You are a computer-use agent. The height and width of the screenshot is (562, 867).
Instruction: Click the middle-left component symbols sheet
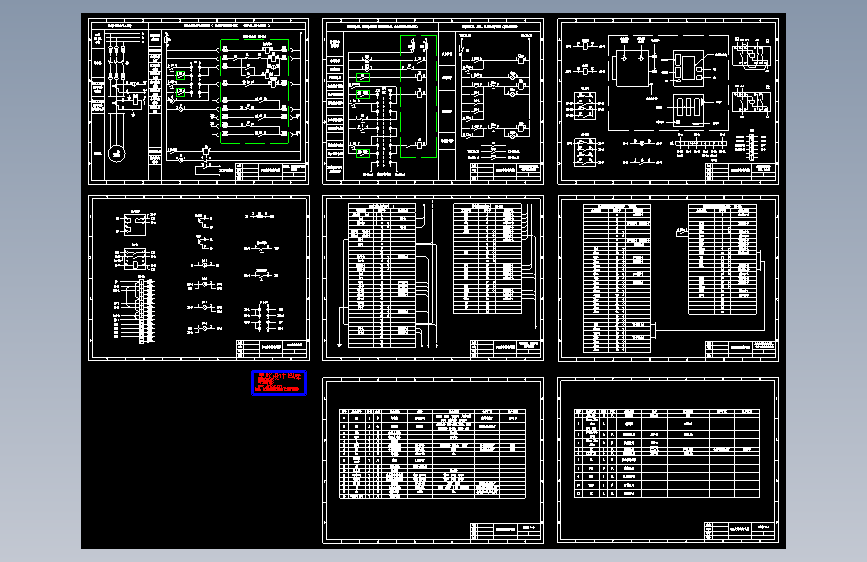click(199, 278)
